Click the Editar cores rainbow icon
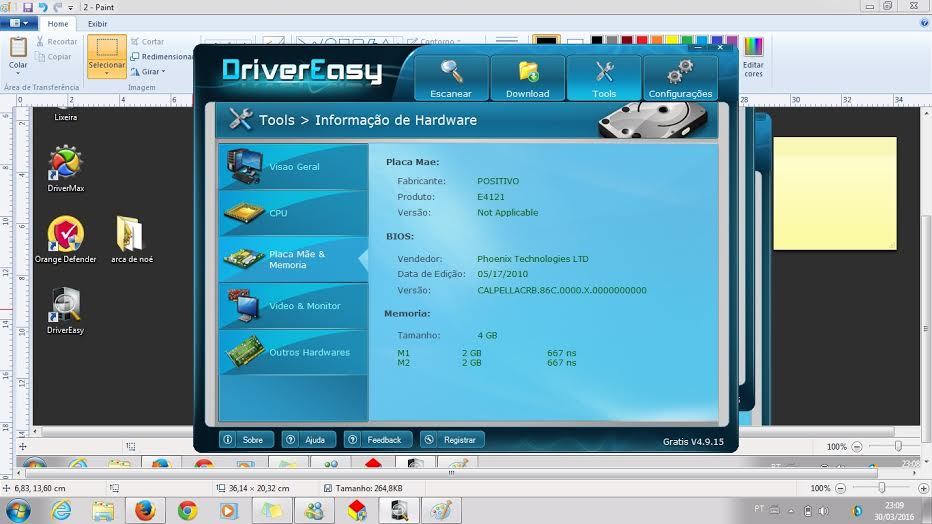 tap(753, 46)
